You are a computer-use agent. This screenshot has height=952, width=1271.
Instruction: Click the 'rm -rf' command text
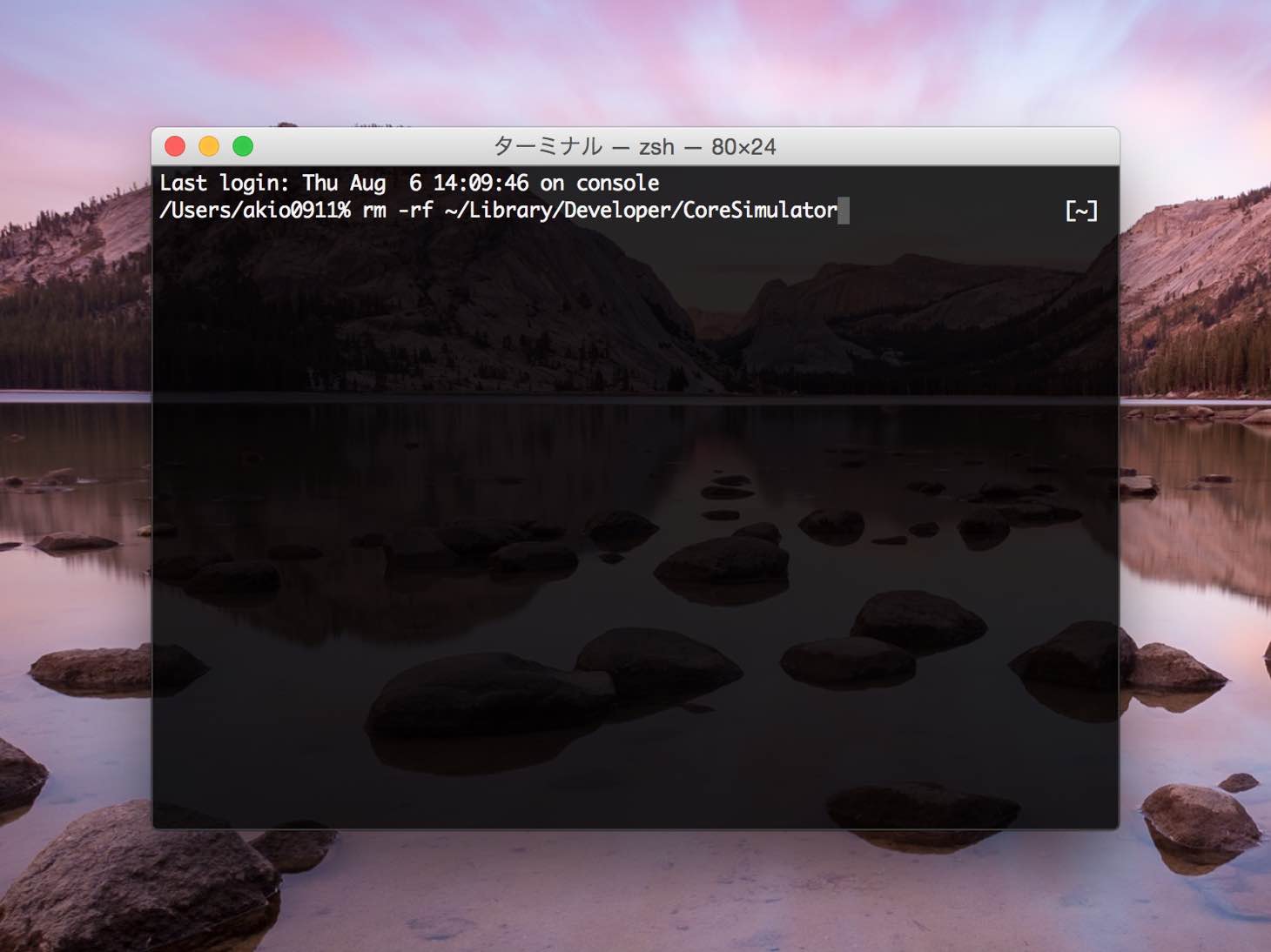[x=397, y=210]
